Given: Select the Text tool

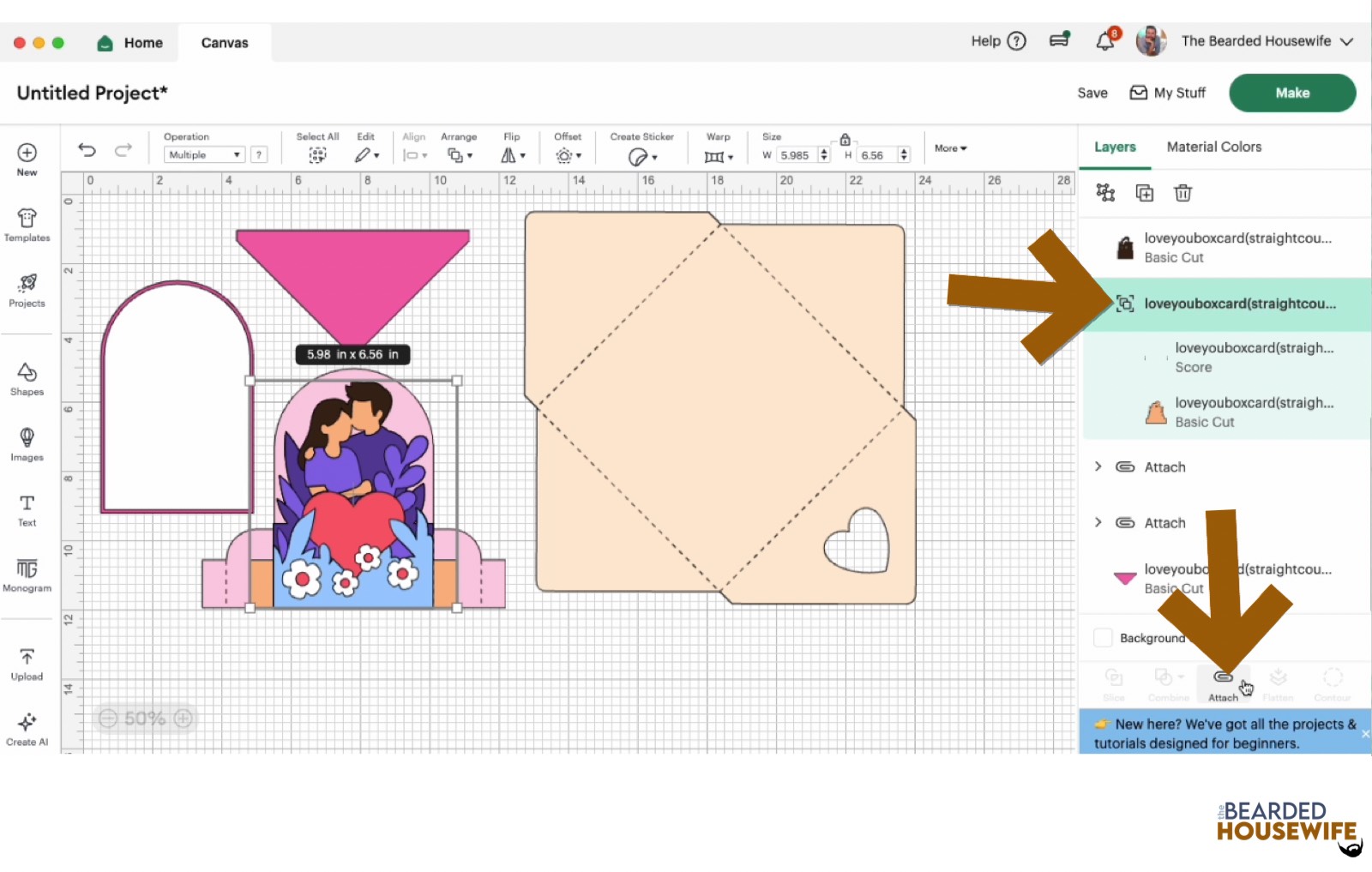Looking at the screenshot, I should pos(27,509).
